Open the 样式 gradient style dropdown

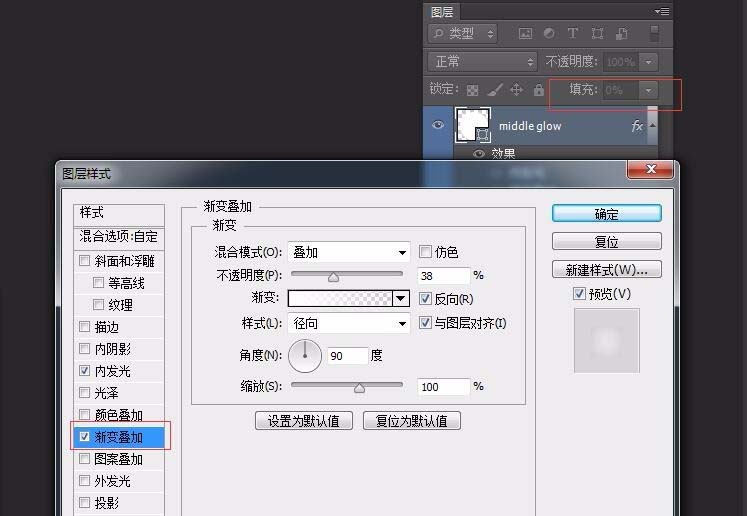349,324
